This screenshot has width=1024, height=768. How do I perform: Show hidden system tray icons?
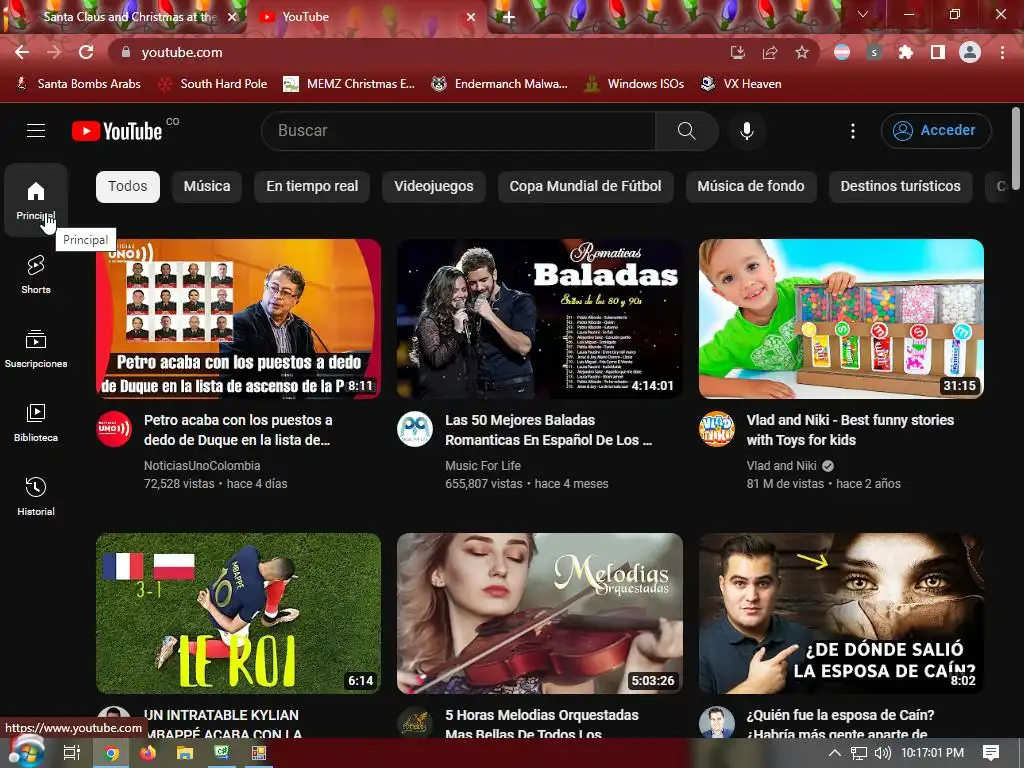coord(835,753)
